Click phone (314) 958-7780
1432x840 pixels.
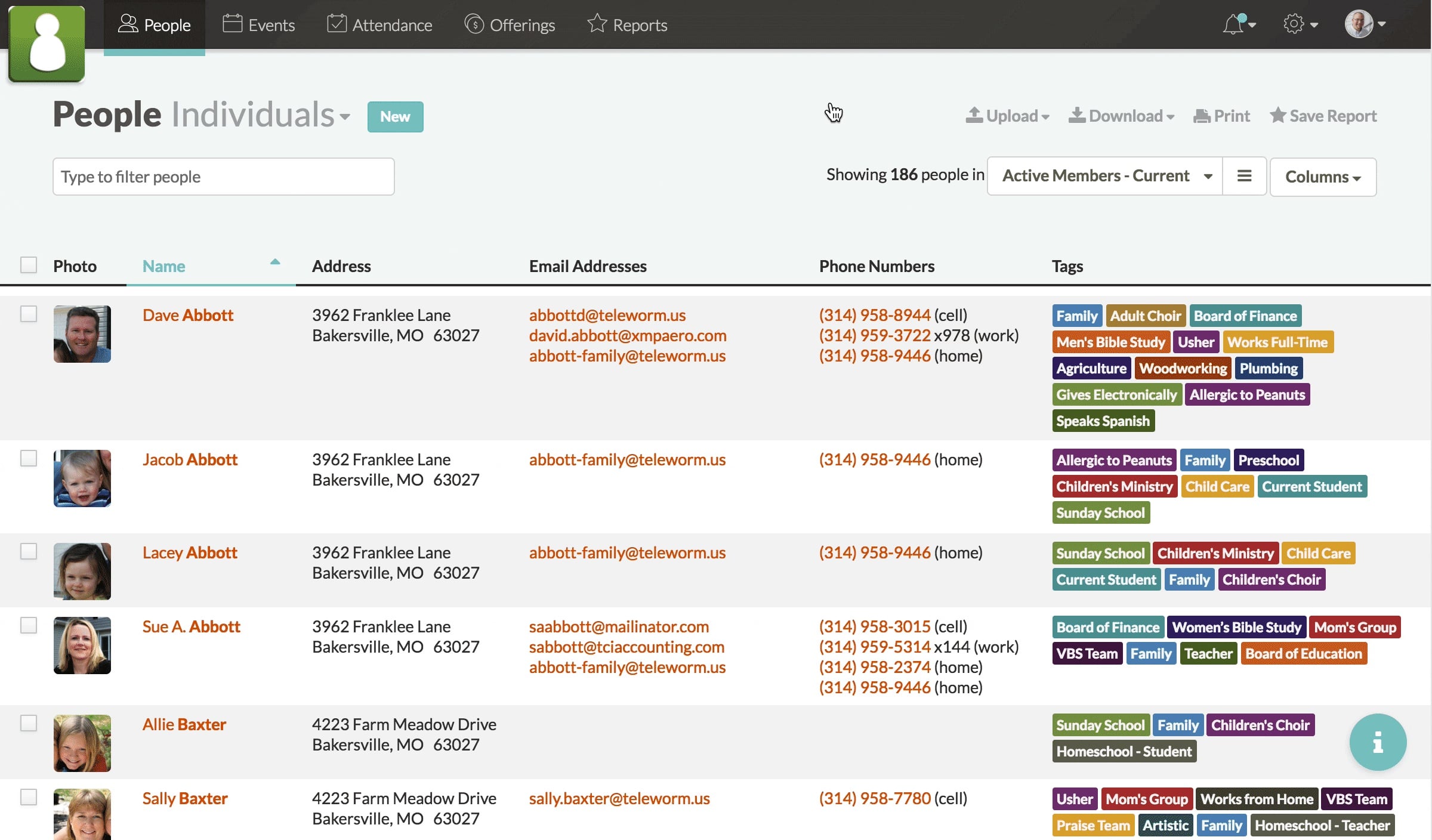click(x=875, y=798)
